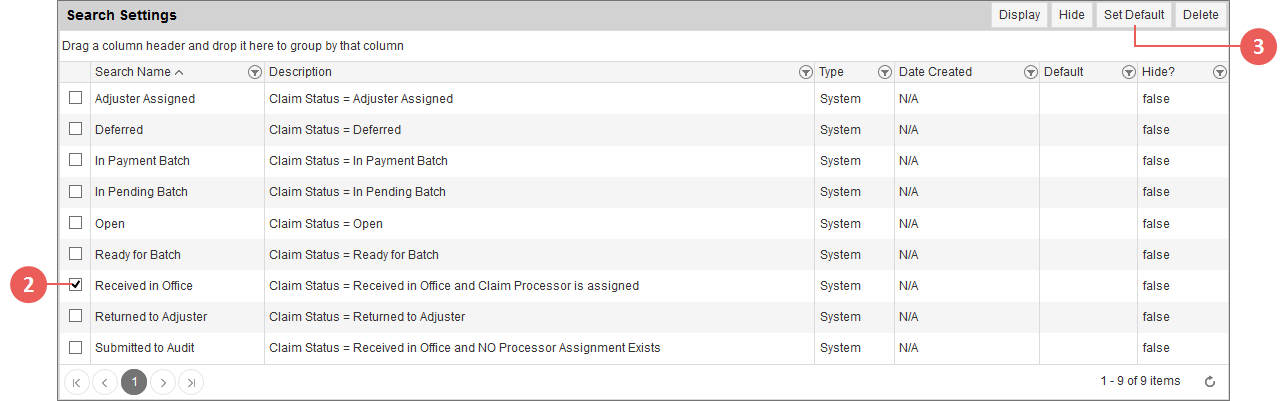Go to the next results page

tap(162, 381)
